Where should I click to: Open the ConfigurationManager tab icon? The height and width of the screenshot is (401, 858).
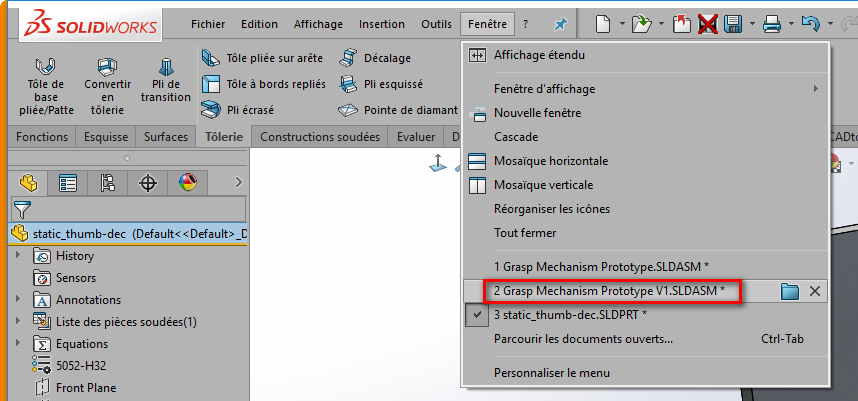(x=108, y=183)
